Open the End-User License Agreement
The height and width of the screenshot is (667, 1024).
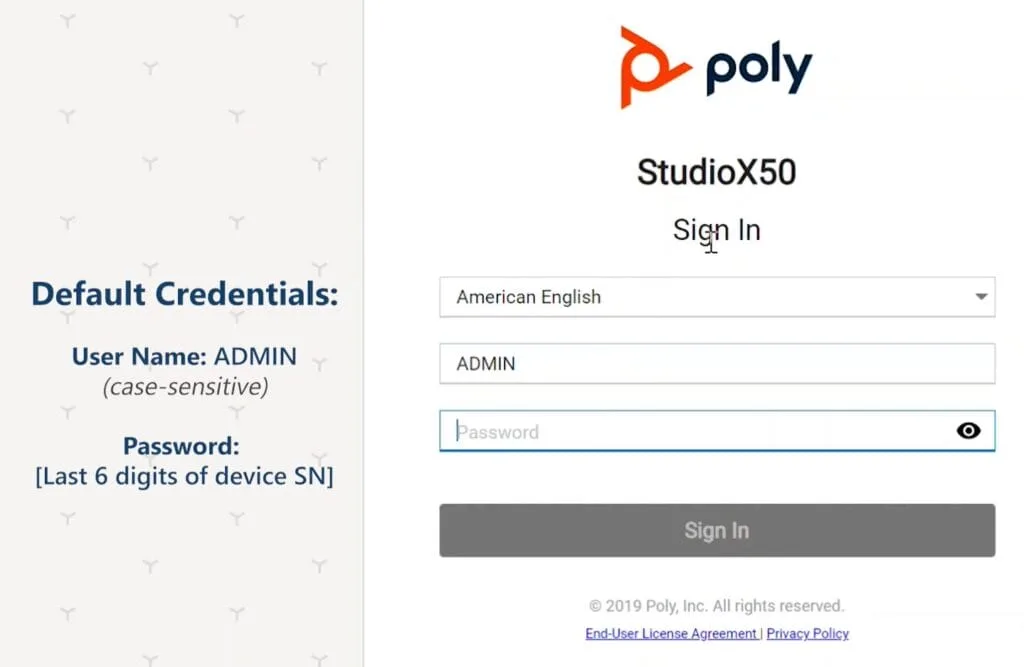[x=670, y=633]
